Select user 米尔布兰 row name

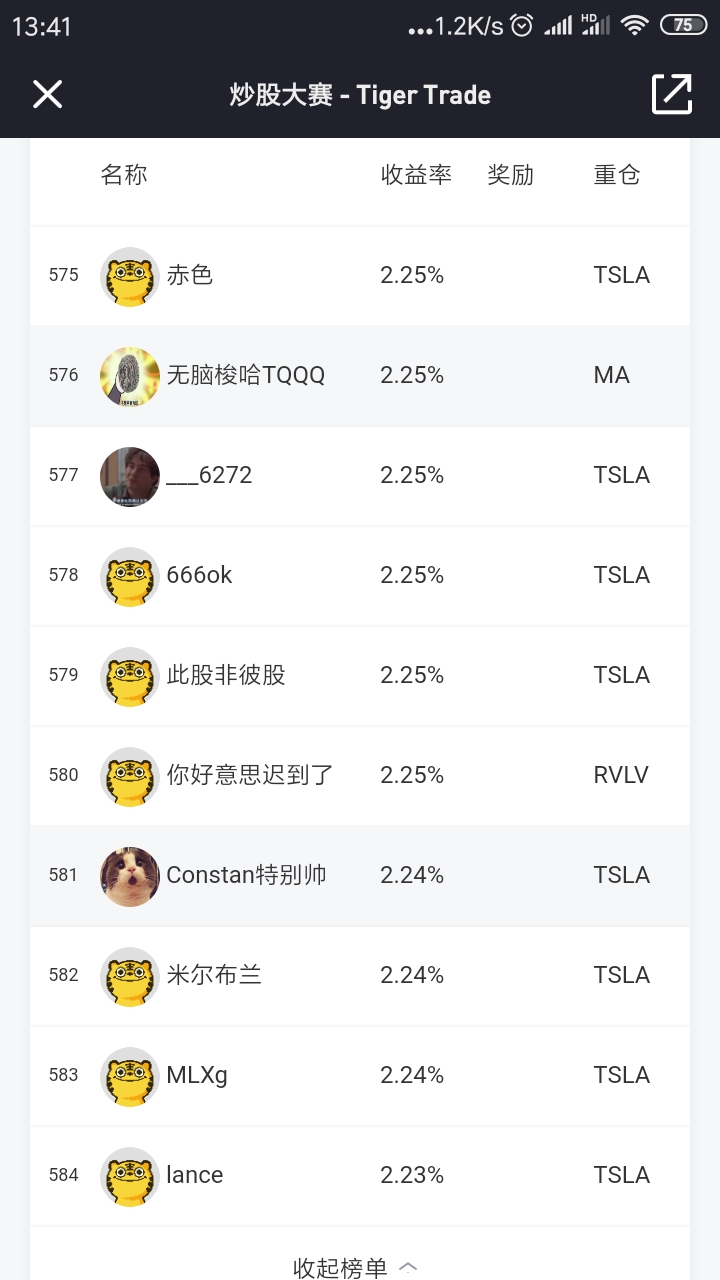click(214, 975)
